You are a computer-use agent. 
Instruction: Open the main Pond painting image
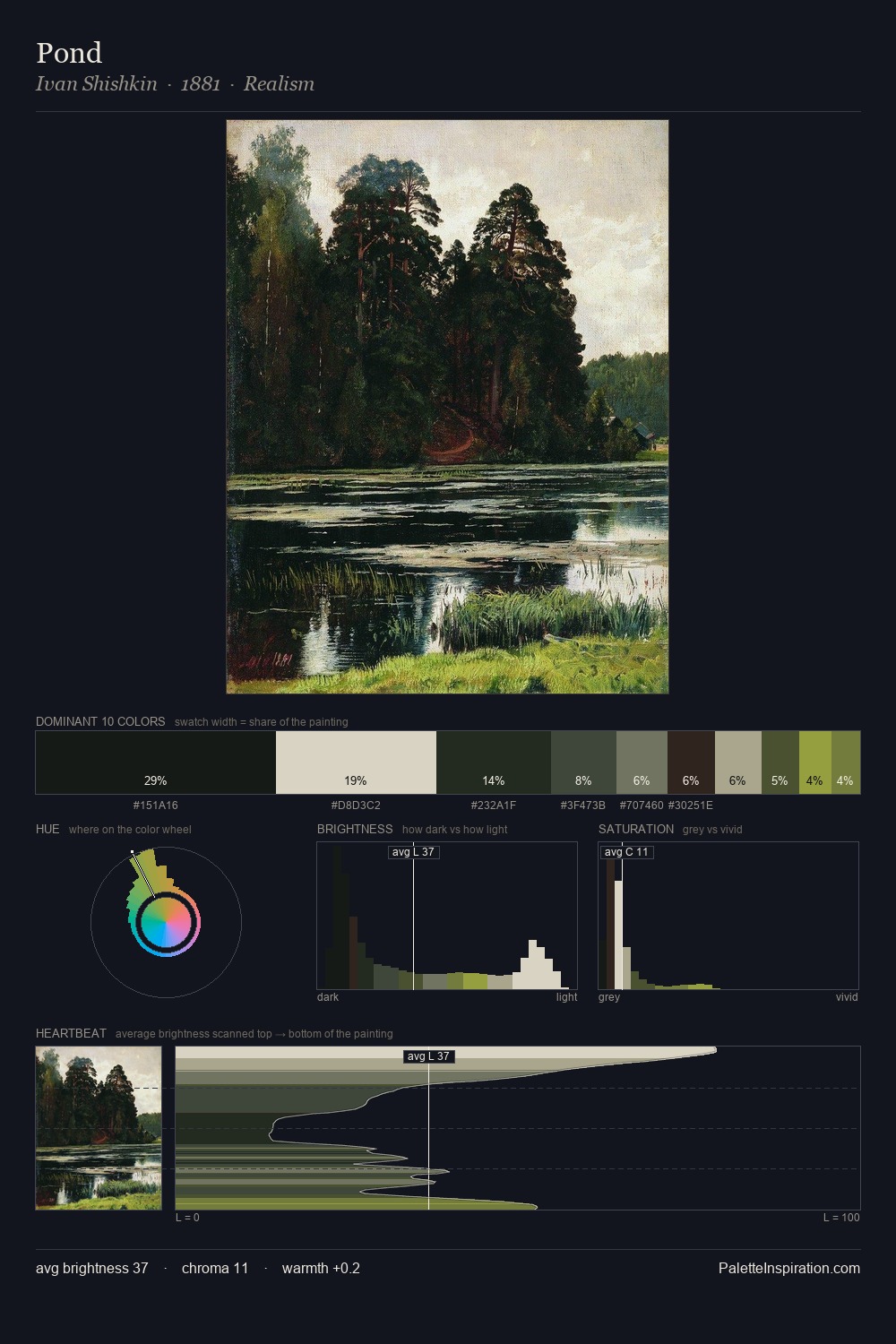coord(447,407)
